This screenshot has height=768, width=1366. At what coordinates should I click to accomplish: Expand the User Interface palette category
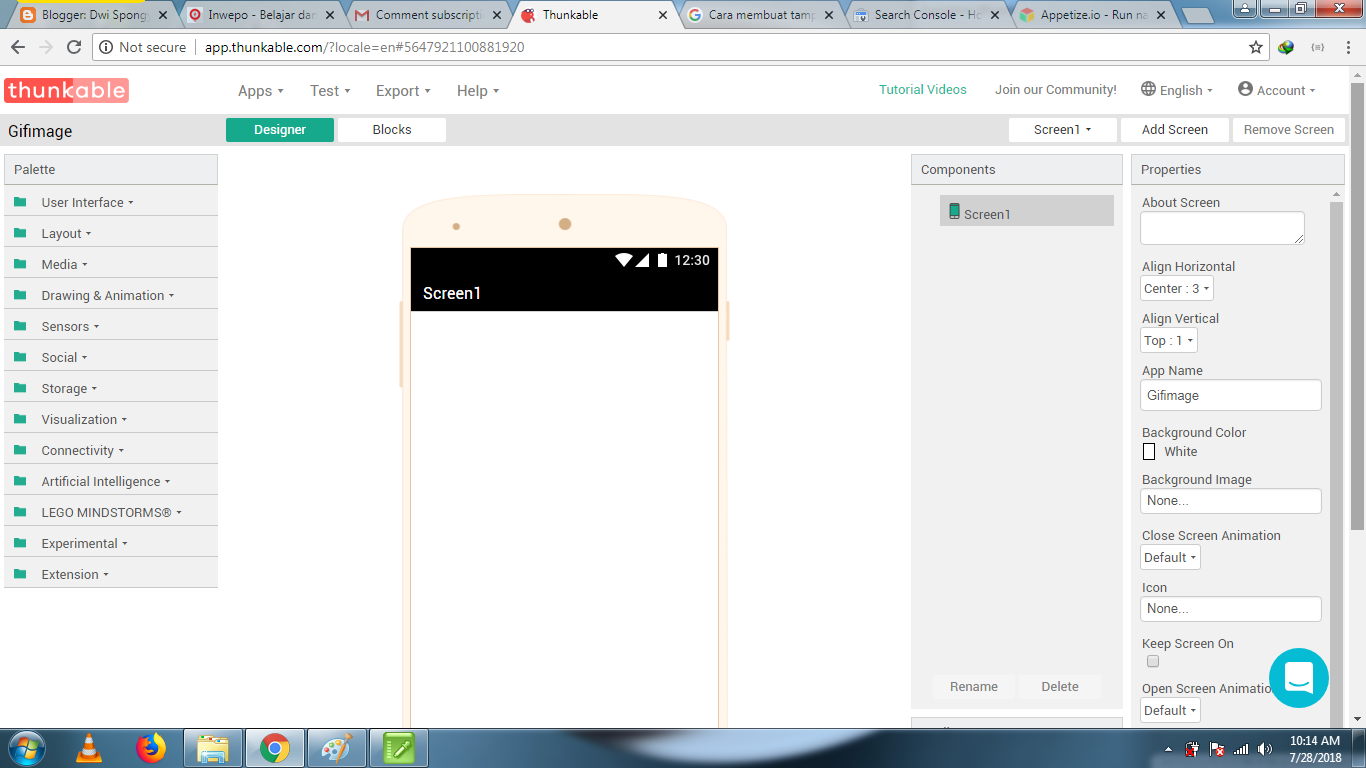pos(87,202)
